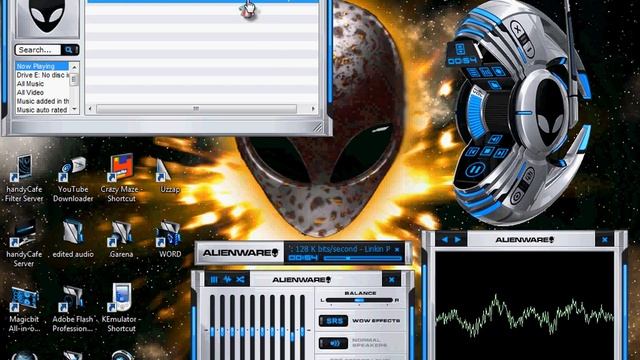
Task: Close the equalizer window
Action: pos(391,280)
